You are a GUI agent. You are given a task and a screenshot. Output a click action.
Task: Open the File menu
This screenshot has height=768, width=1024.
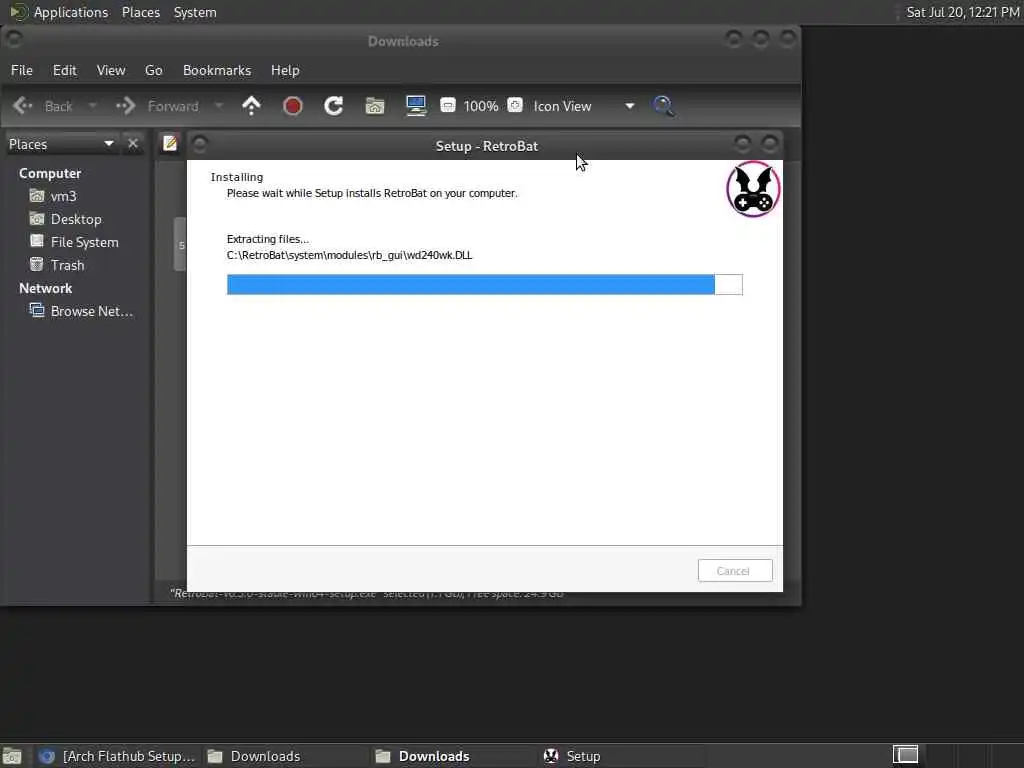coord(22,70)
